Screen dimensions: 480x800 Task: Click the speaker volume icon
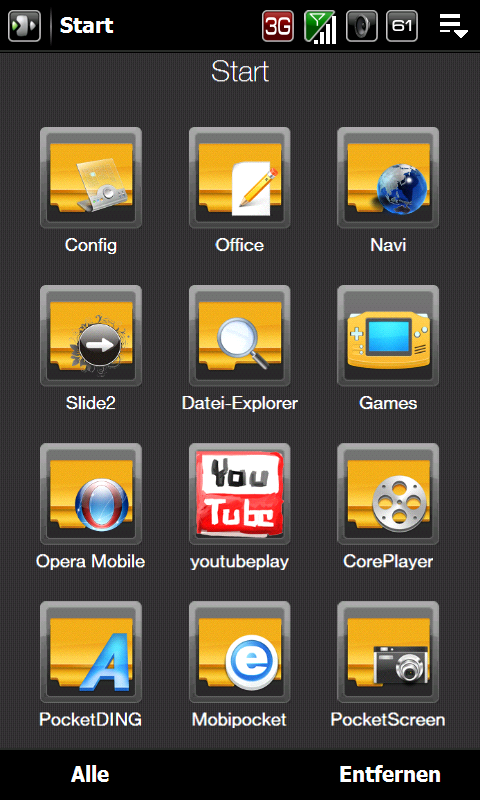(362, 26)
